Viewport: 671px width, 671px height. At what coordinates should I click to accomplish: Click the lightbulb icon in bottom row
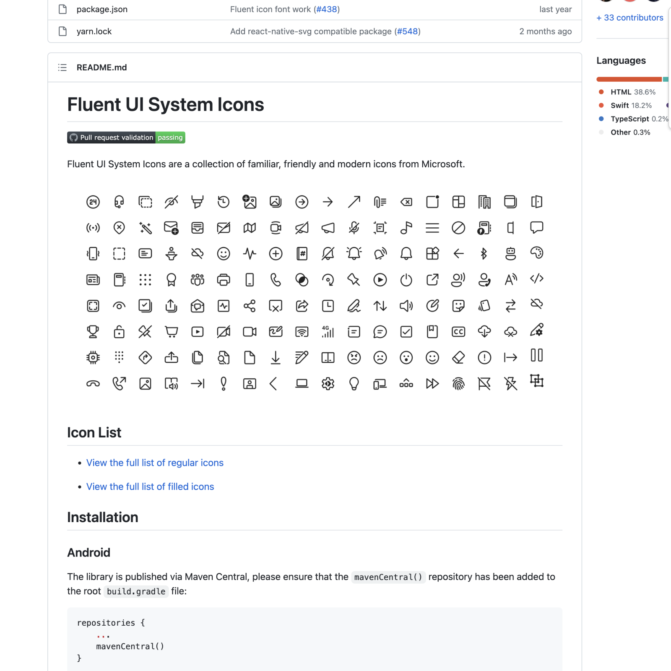pos(354,383)
